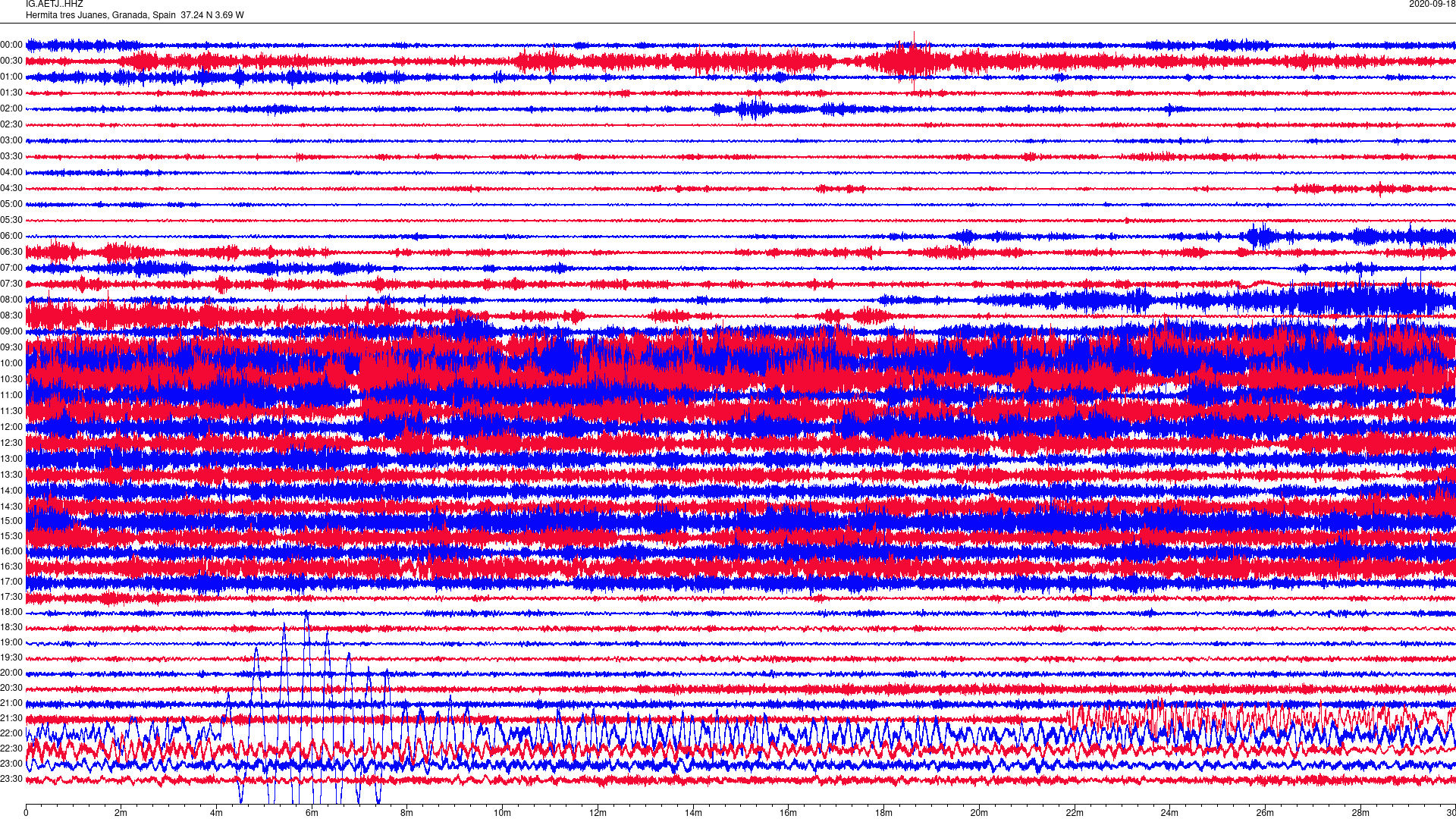This screenshot has height=819, width=1456.
Task: Select the 08:30 time row label
Action: (x=11, y=316)
